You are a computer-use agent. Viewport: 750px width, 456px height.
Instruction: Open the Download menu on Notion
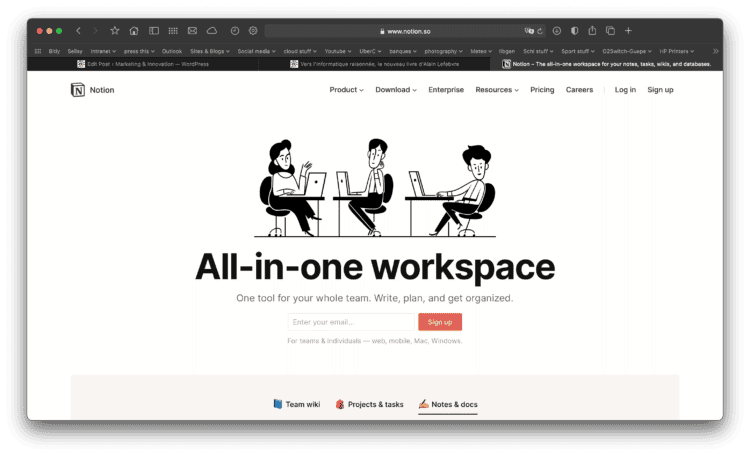396,89
